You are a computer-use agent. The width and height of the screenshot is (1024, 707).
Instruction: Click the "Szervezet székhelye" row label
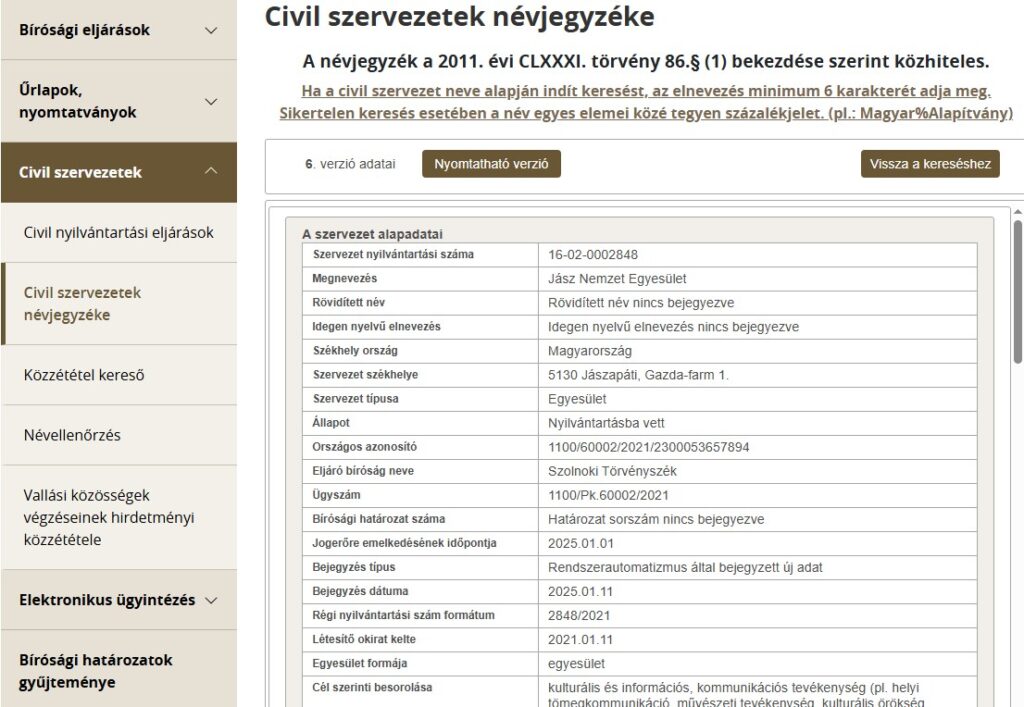(x=365, y=375)
